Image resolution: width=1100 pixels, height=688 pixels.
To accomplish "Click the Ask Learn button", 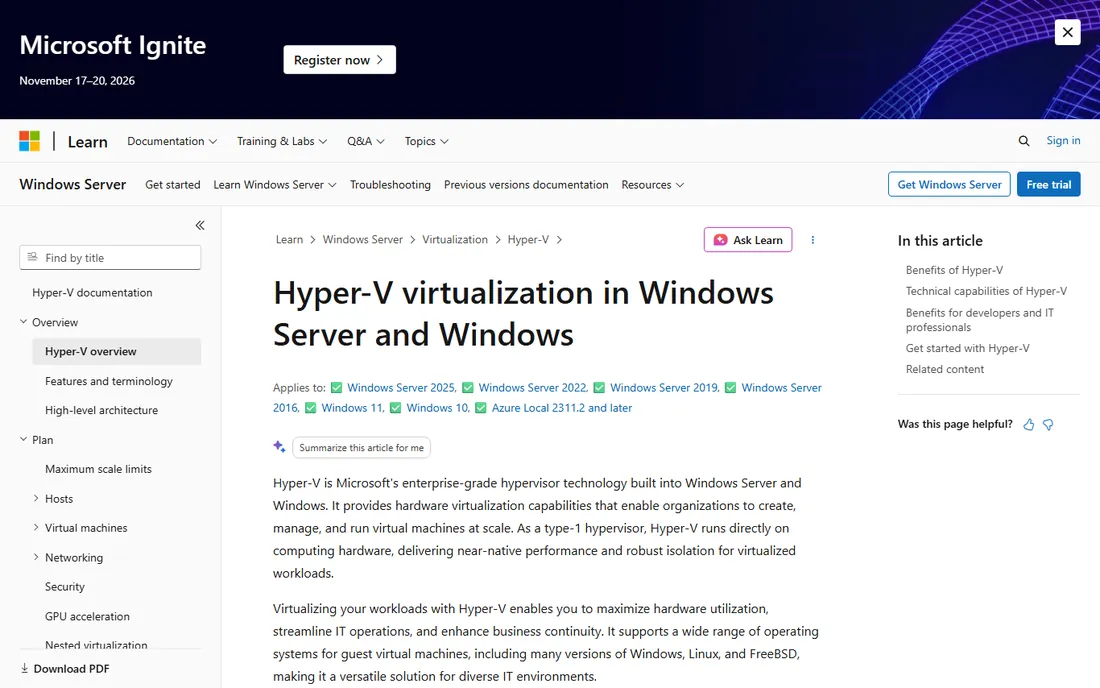I will [x=748, y=240].
